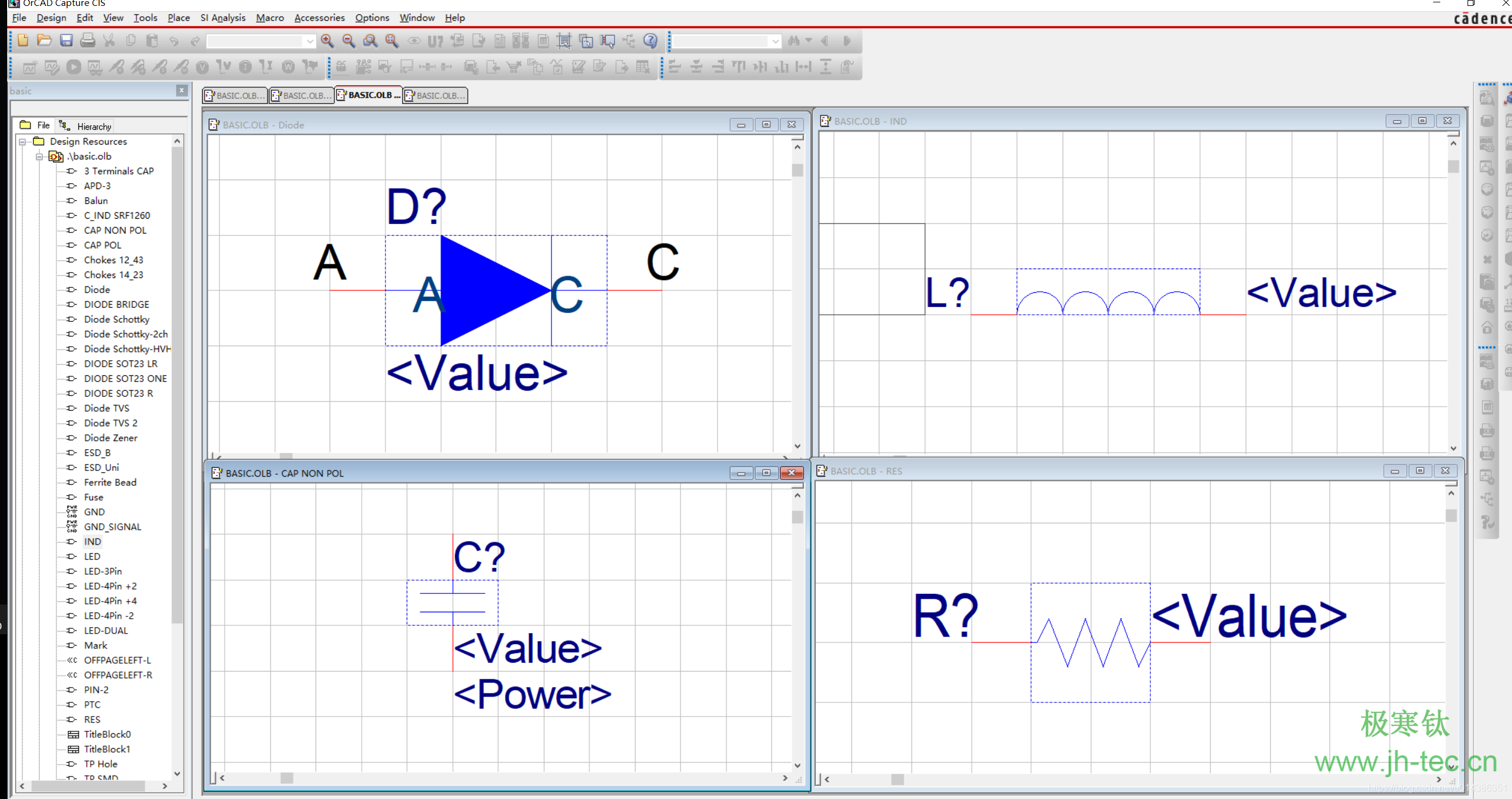Open the most recently used part dropdown
The image size is (1512, 799).
click(x=310, y=41)
